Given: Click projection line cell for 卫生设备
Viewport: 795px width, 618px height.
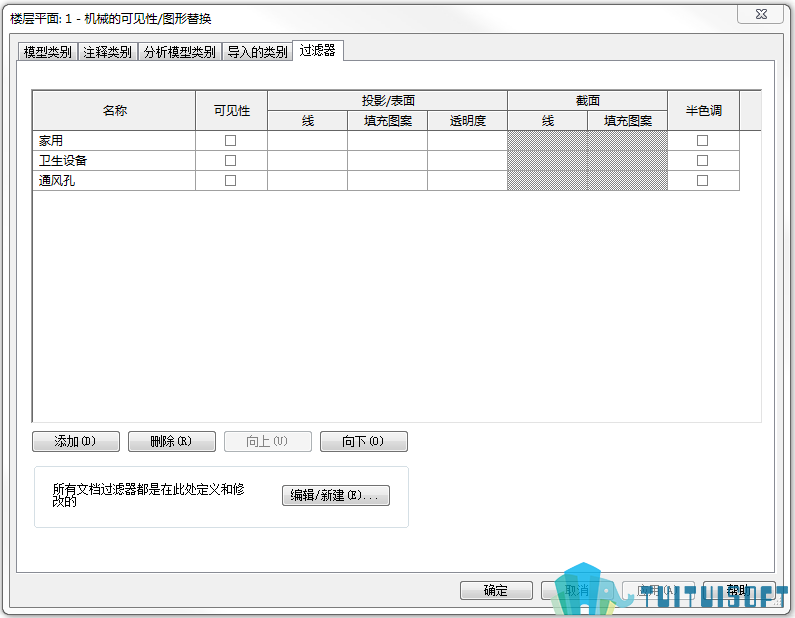Looking at the screenshot, I should click(308, 161).
